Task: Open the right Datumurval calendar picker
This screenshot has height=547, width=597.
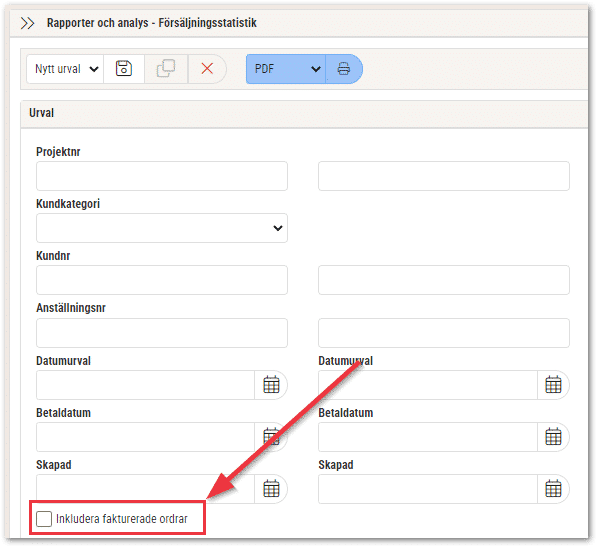Action: [553, 385]
